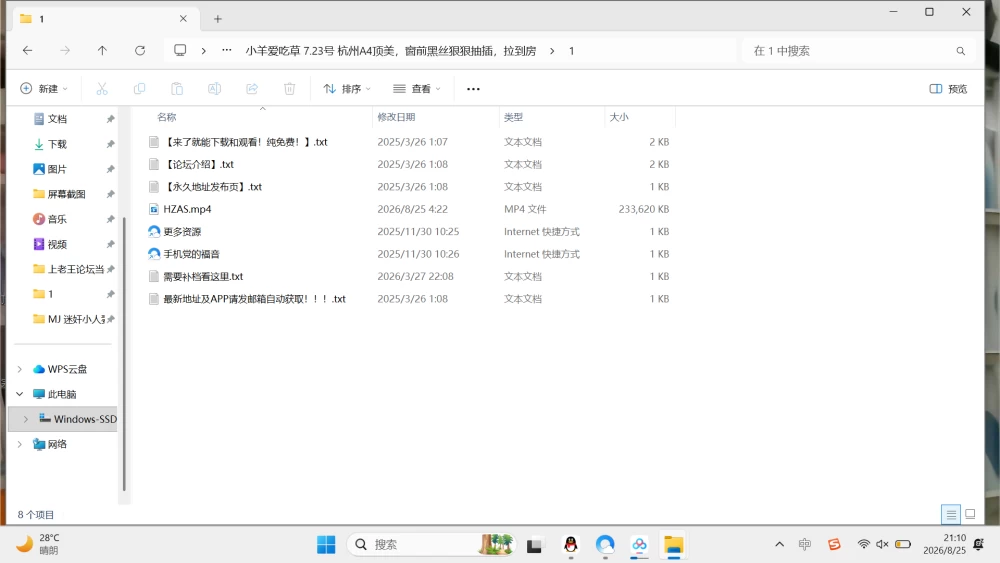Select the shortcut 更多资源
Screen dimensions: 1000x563
click(182, 231)
